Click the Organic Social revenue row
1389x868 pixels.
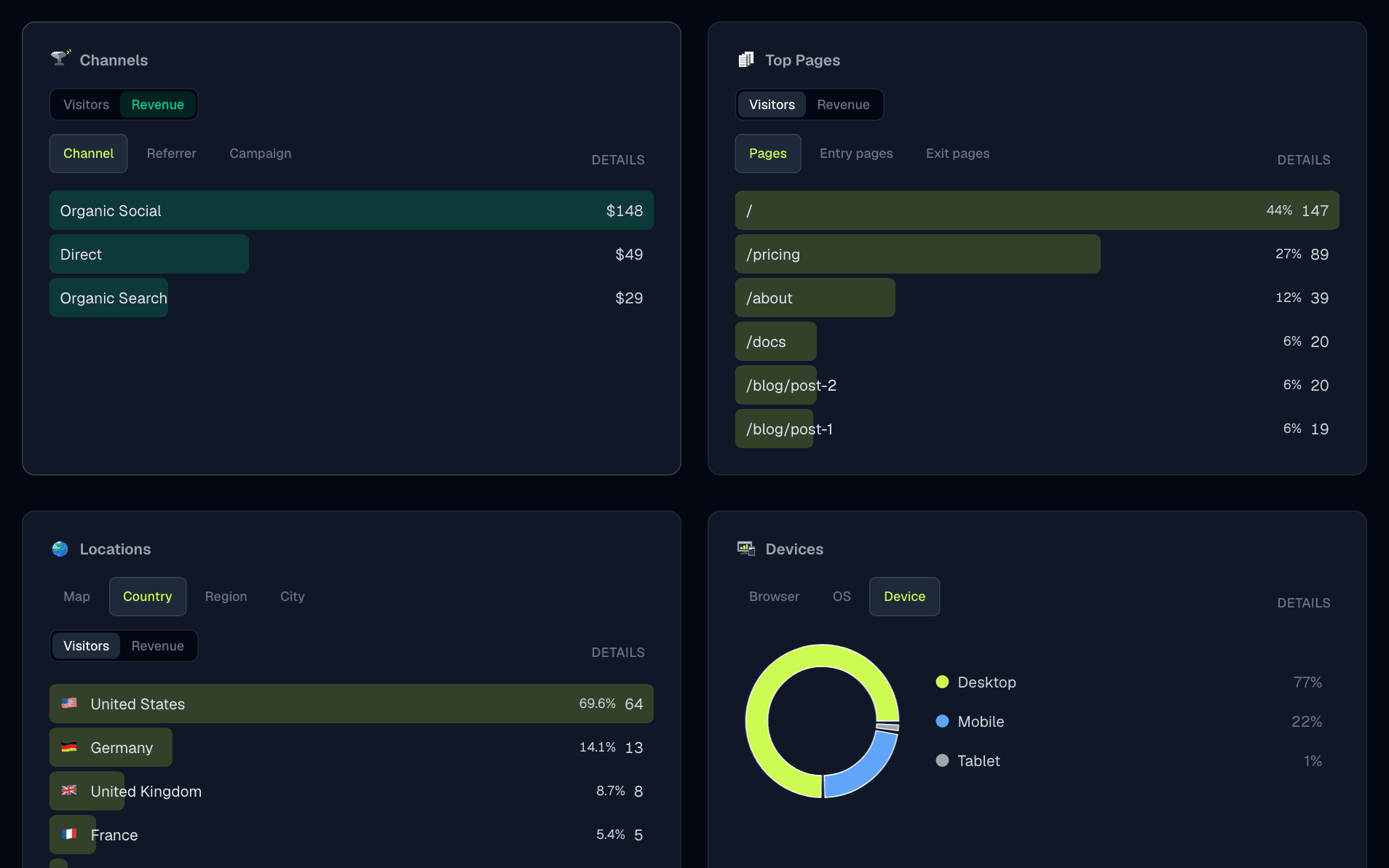tap(352, 210)
